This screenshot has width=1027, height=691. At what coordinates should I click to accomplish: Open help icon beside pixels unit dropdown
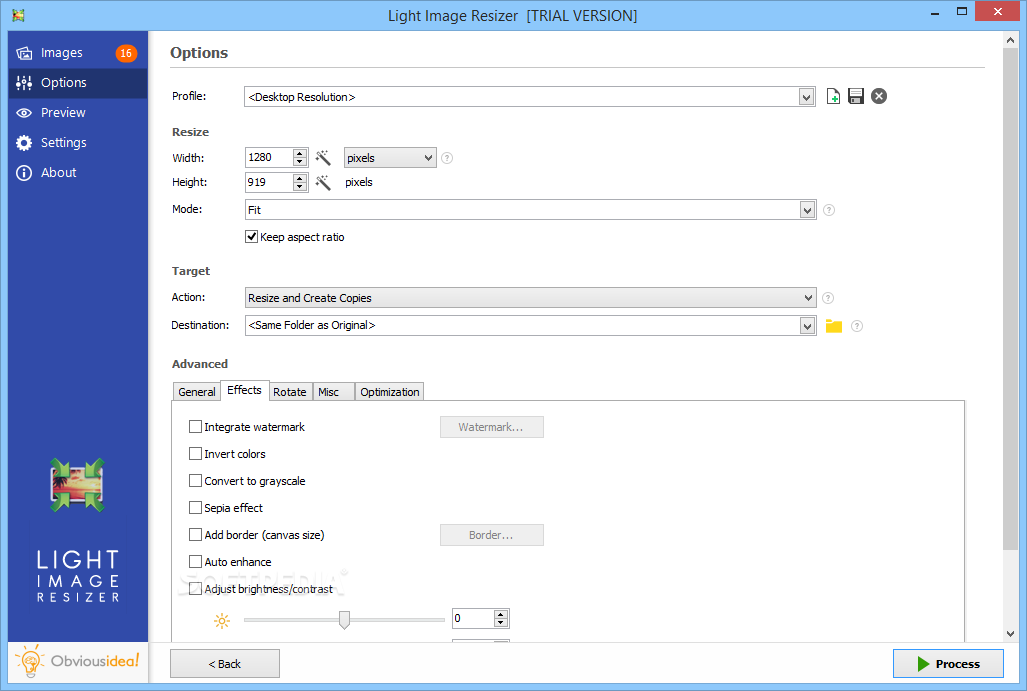pyautogui.click(x=447, y=158)
